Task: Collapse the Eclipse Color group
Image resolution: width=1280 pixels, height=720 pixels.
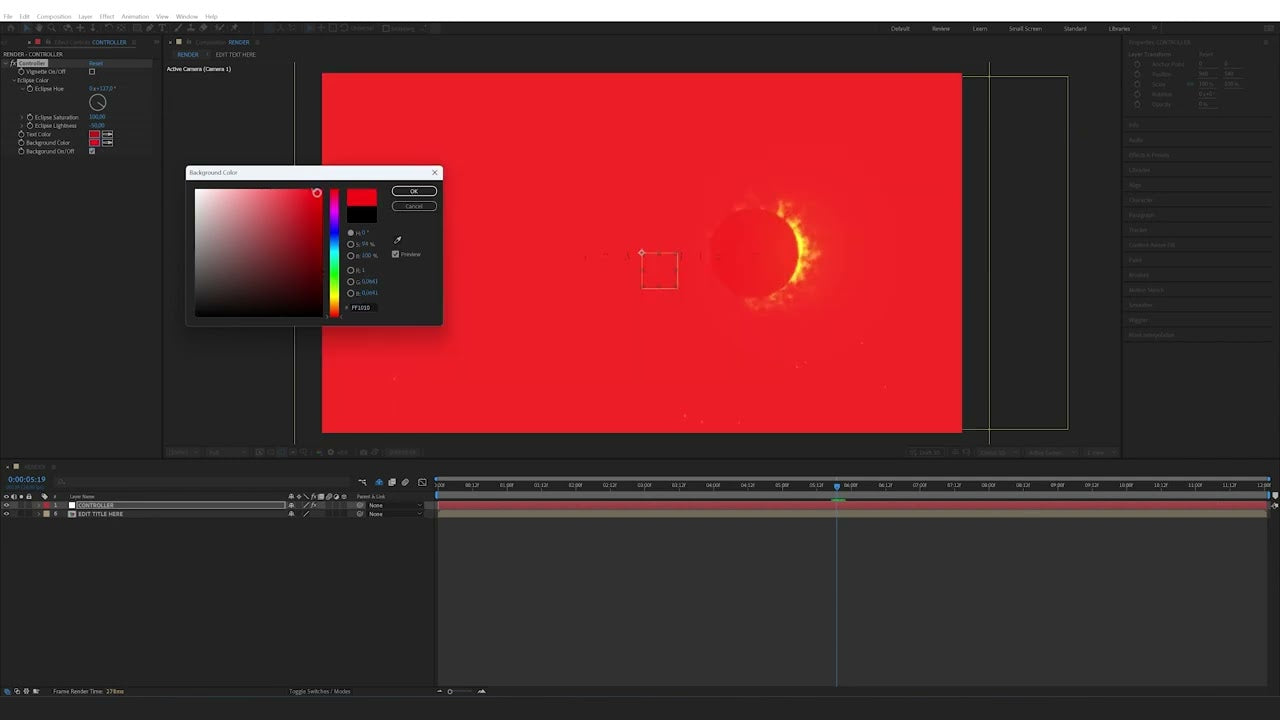Action: point(14,80)
